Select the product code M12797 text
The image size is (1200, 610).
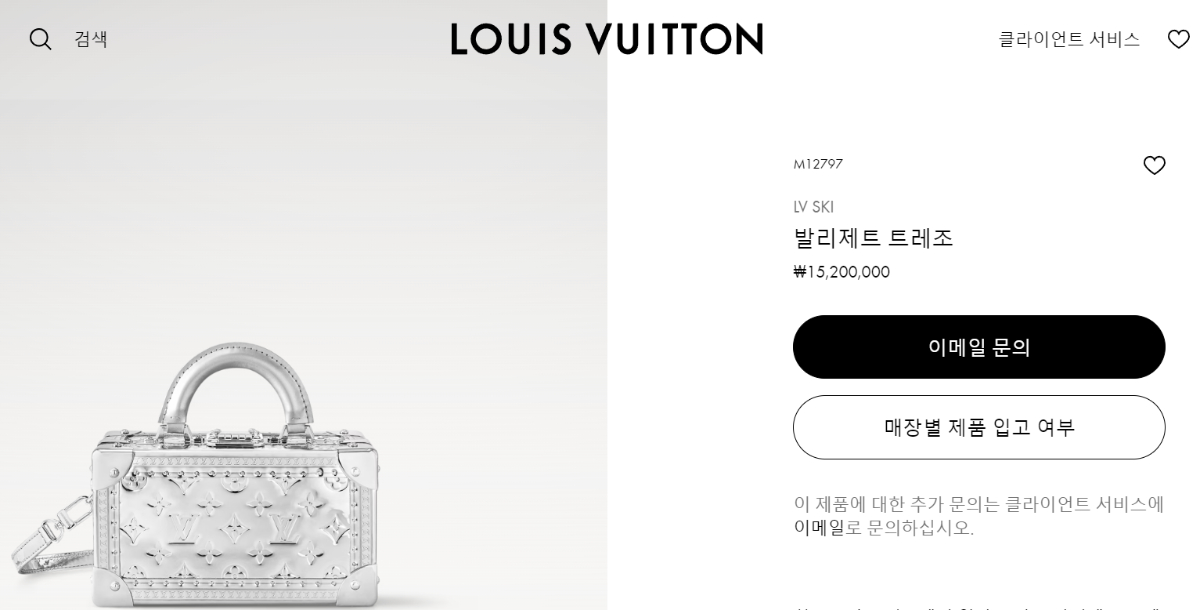(x=818, y=164)
